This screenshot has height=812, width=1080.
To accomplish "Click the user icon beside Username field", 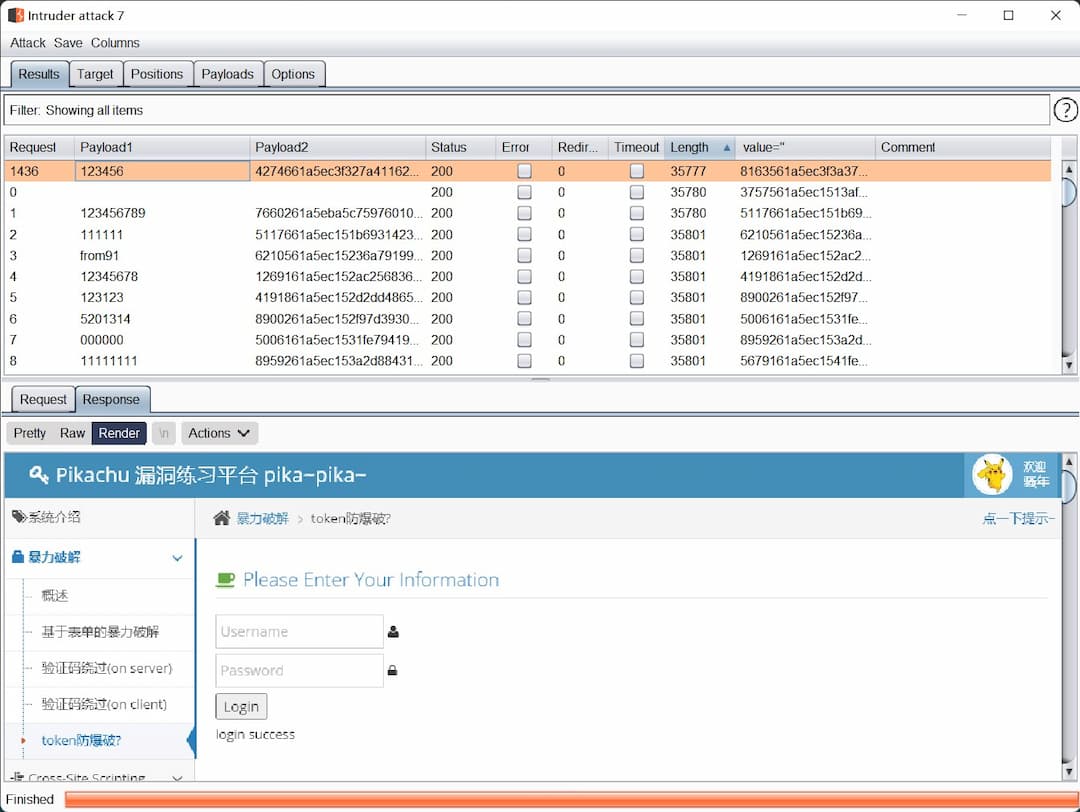I will coord(393,632).
